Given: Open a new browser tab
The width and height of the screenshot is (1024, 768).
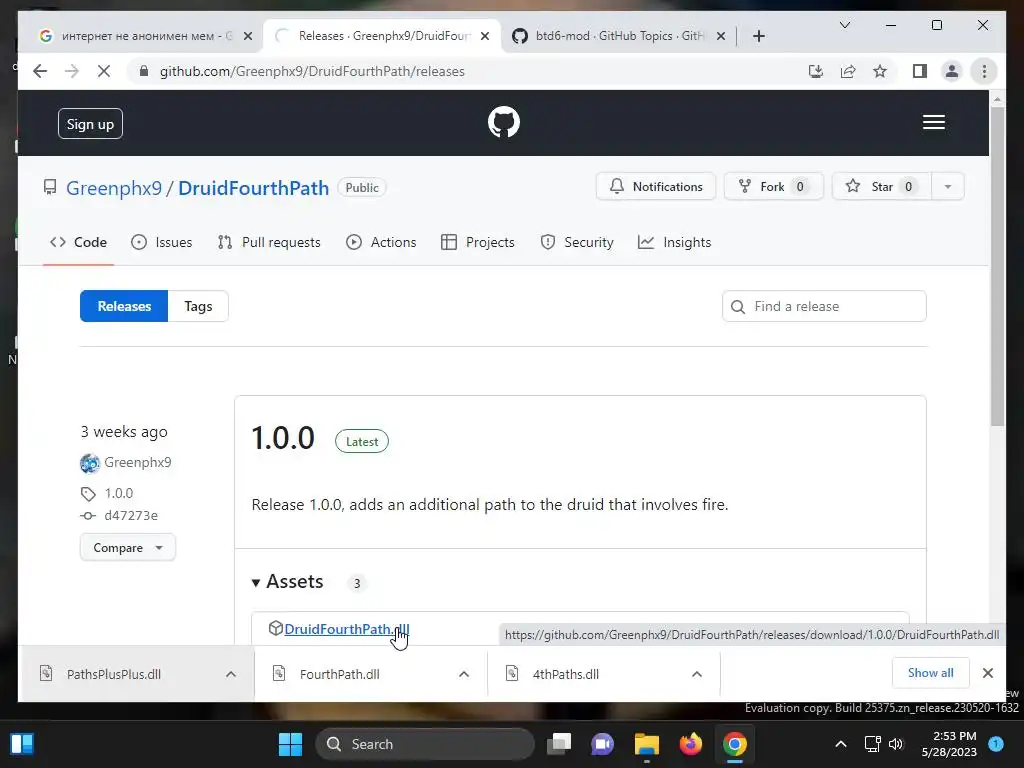Looking at the screenshot, I should click(758, 36).
